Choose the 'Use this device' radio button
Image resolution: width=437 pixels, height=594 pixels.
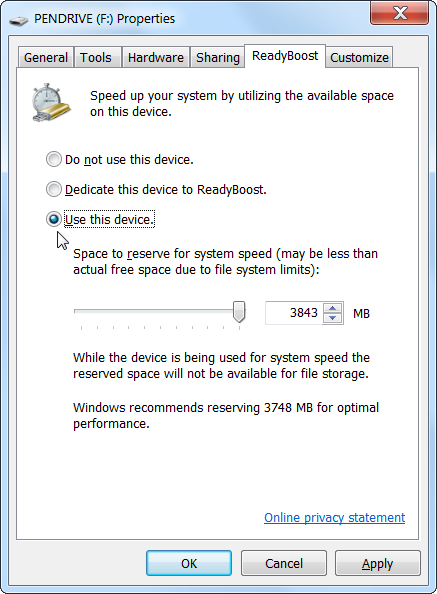pos(53,219)
